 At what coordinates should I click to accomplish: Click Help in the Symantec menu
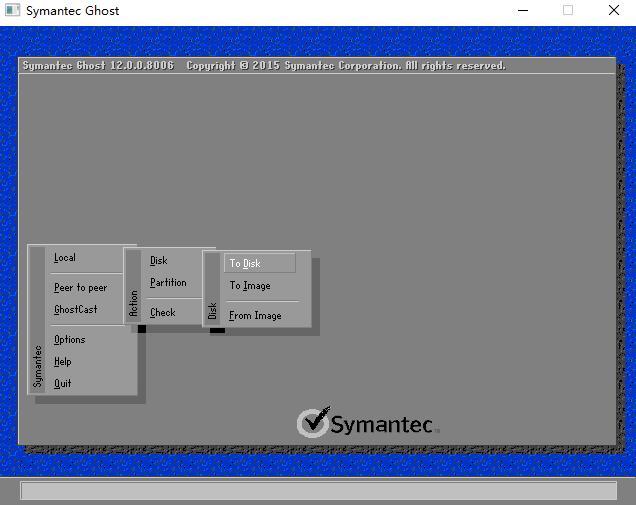tap(62, 361)
